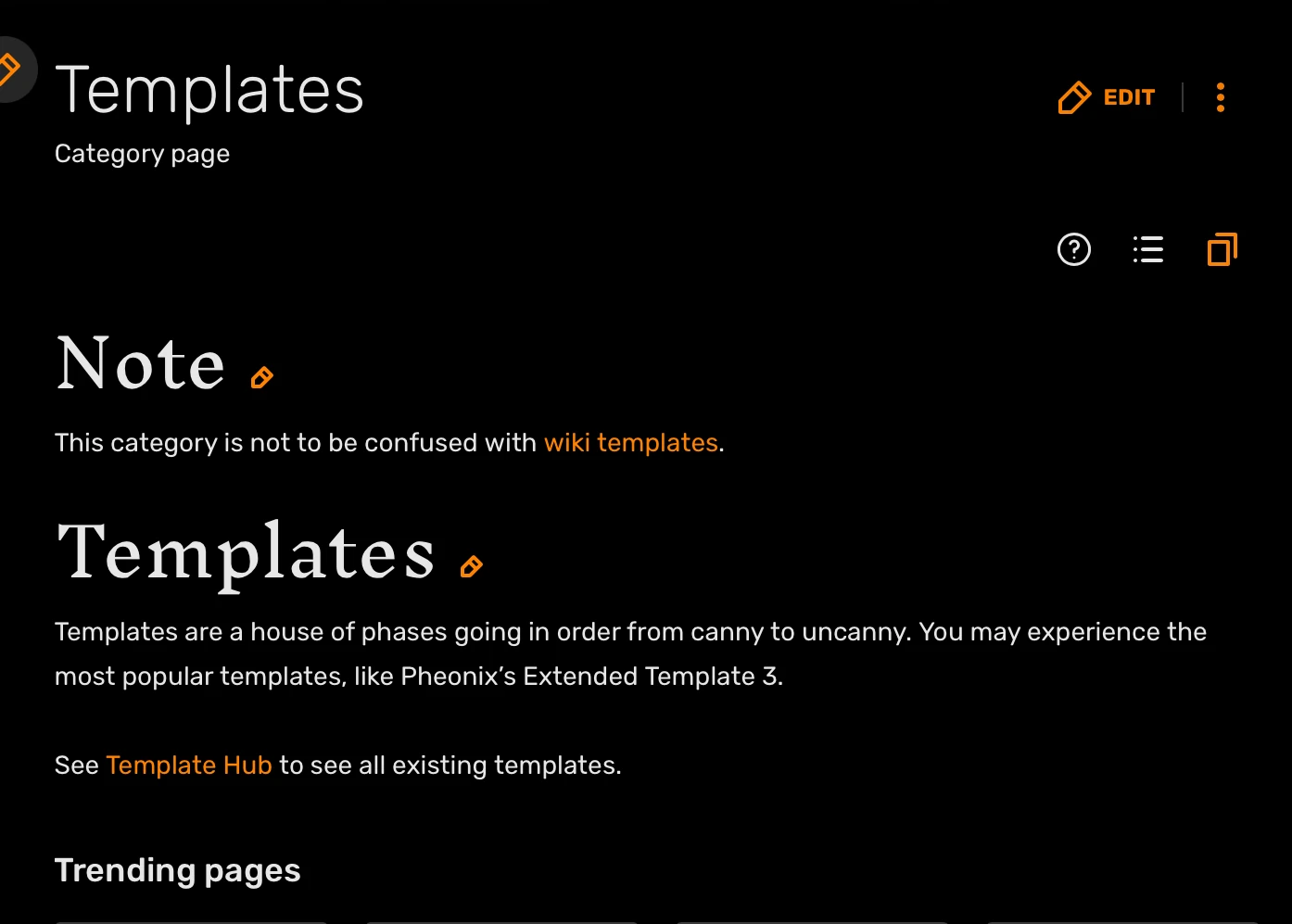
Task: Click text "to see all existing templates"
Action: tap(449, 766)
